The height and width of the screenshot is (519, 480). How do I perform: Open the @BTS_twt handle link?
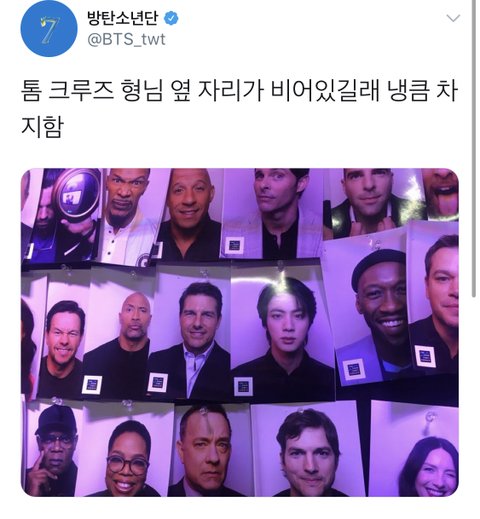click(x=126, y=40)
